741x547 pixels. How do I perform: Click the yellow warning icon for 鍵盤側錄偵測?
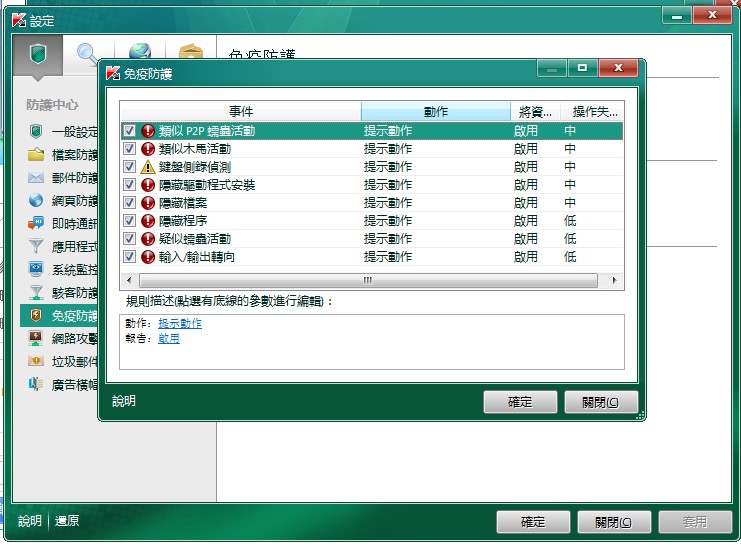(x=148, y=167)
